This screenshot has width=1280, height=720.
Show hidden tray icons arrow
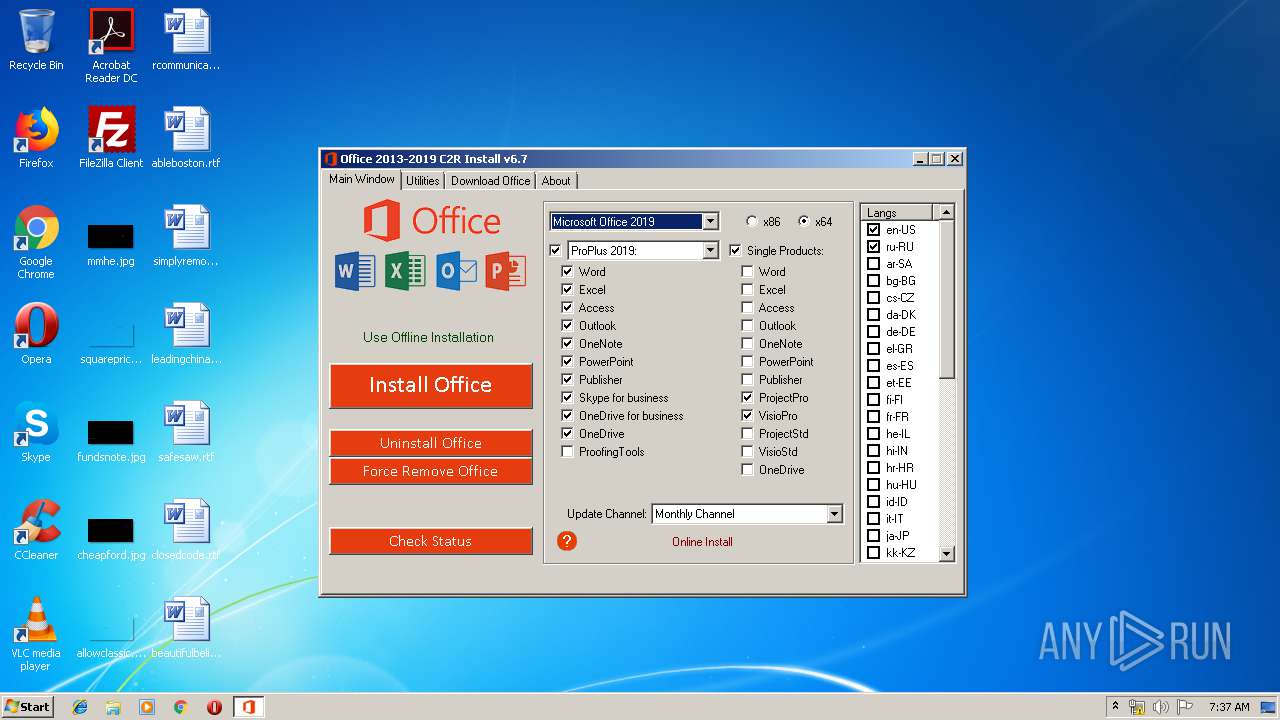click(x=1115, y=707)
